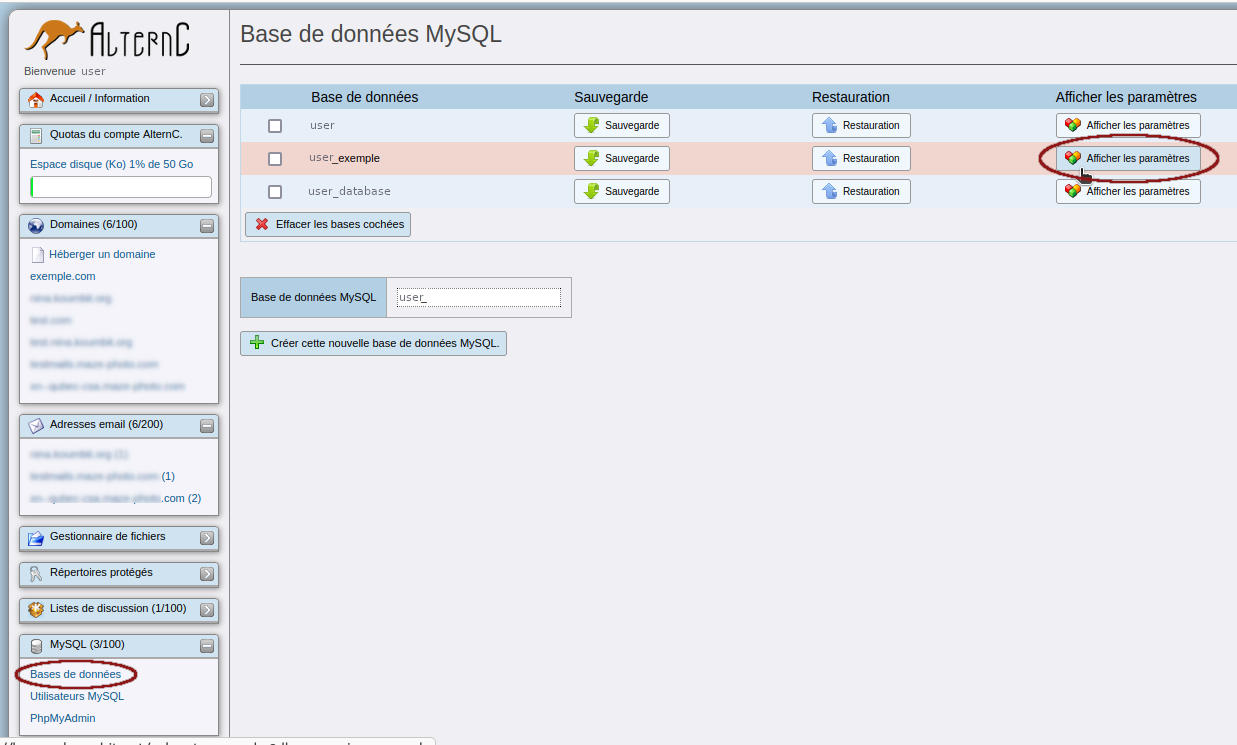Select the user_database row checkbox
Image resolution: width=1237 pixels, height=745 pixels.
[275, 192]
